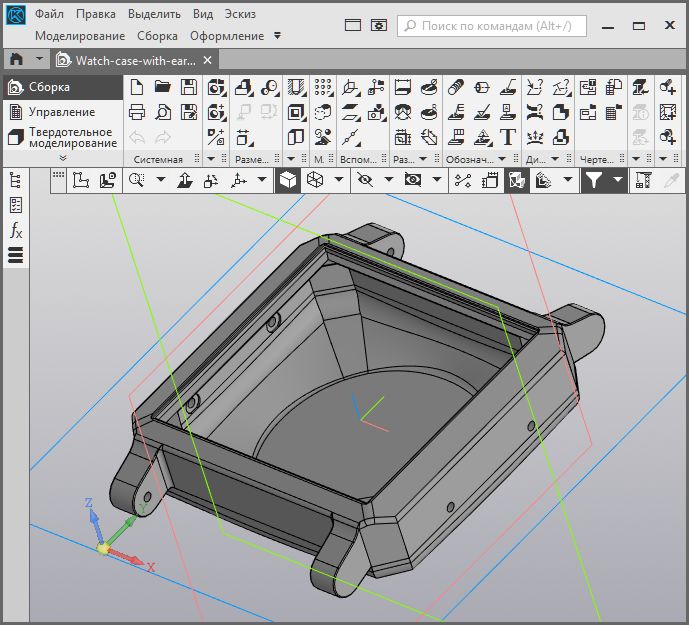Open the Вид menu
Viewport: 689px width, 625px height.
(203, 14)
